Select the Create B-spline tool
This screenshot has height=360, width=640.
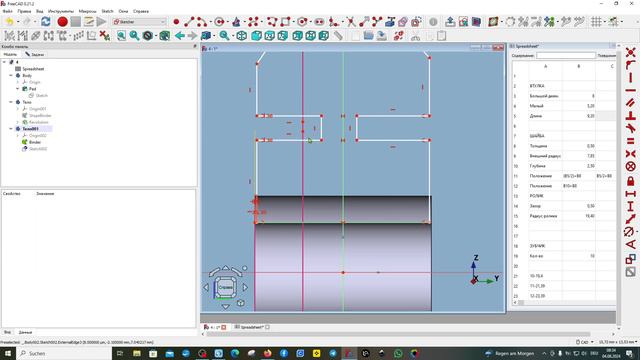click(x=253, y=22)
